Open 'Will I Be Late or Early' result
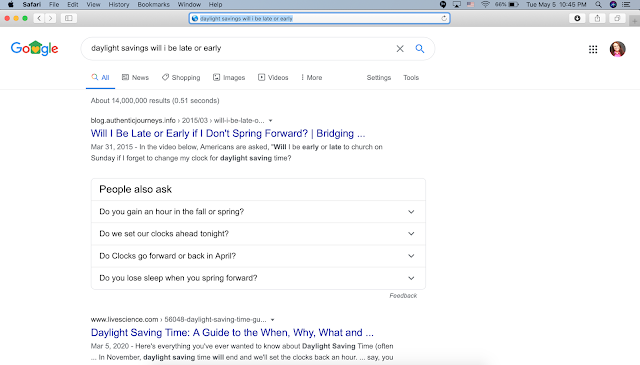Viewport: 640px width, 365px height. point(228,134)
